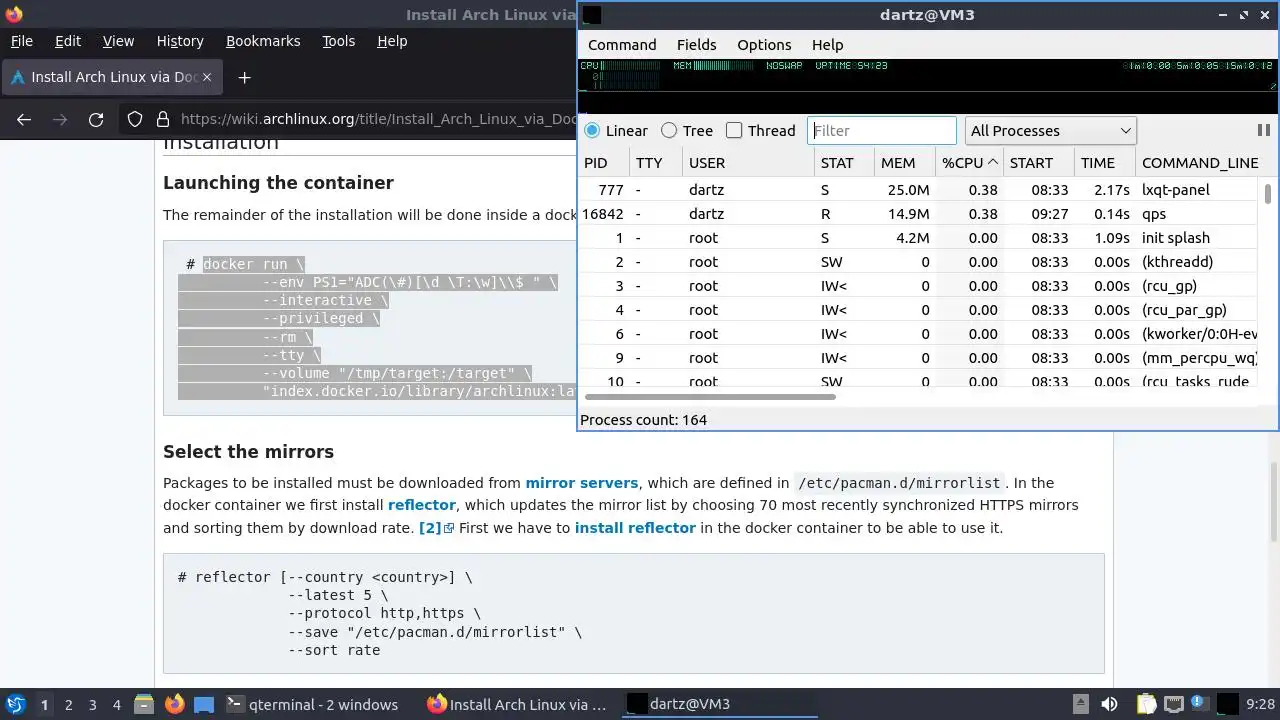1280x720 pixels.
Task: Sort processes by the PID column
Action: [603, 163]
